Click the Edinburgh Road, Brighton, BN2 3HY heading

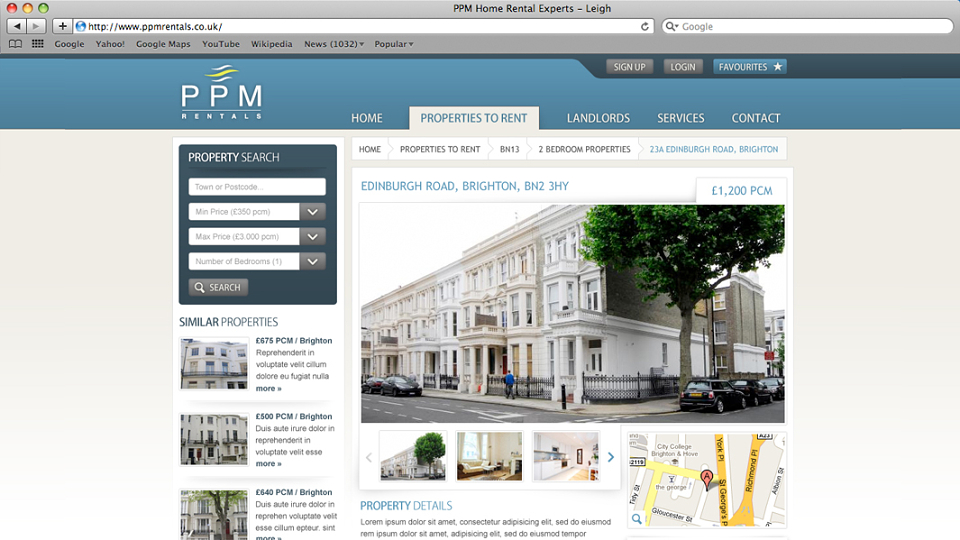(465, 186)
